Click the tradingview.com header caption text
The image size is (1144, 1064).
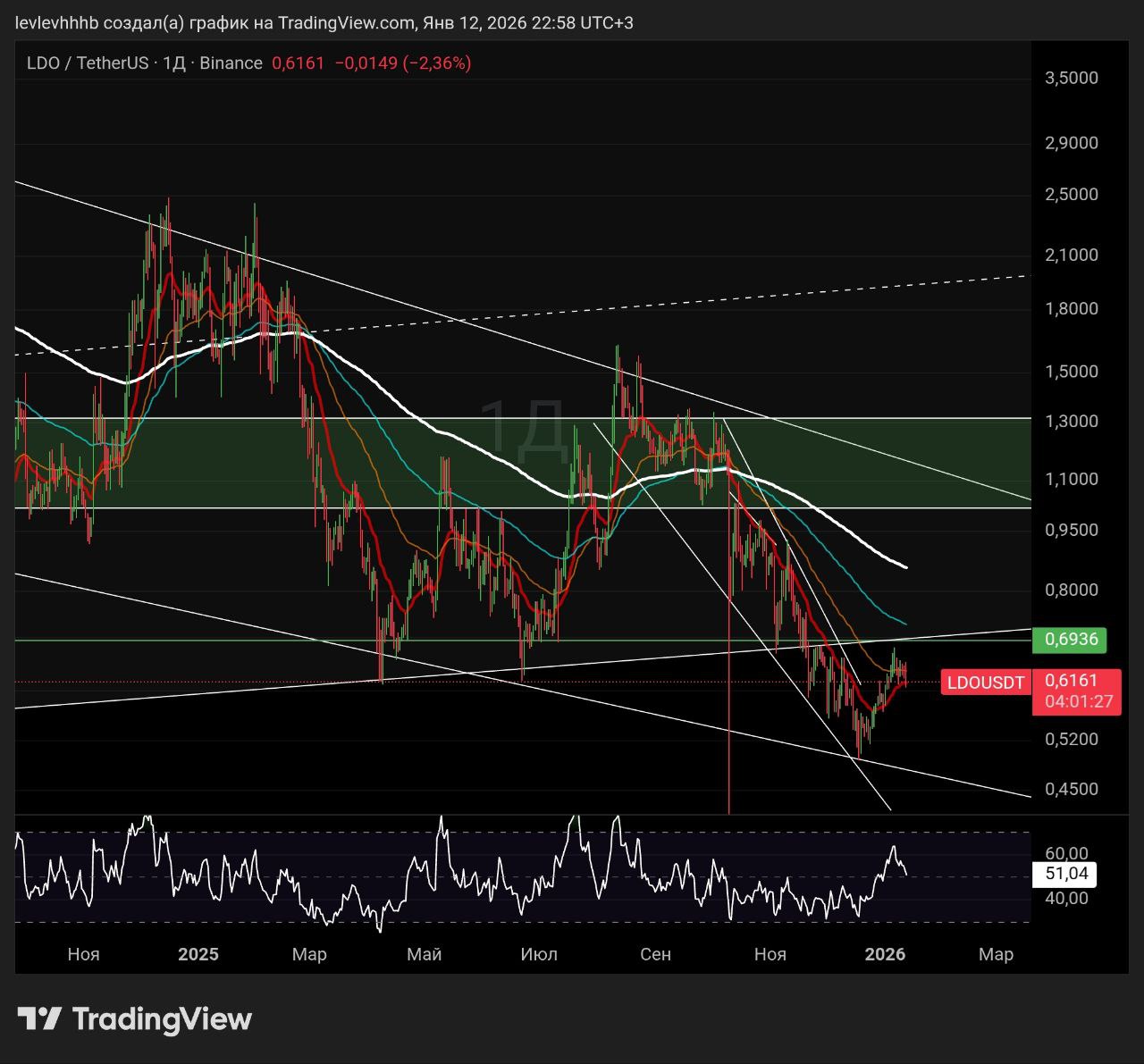tap(324, 22)
